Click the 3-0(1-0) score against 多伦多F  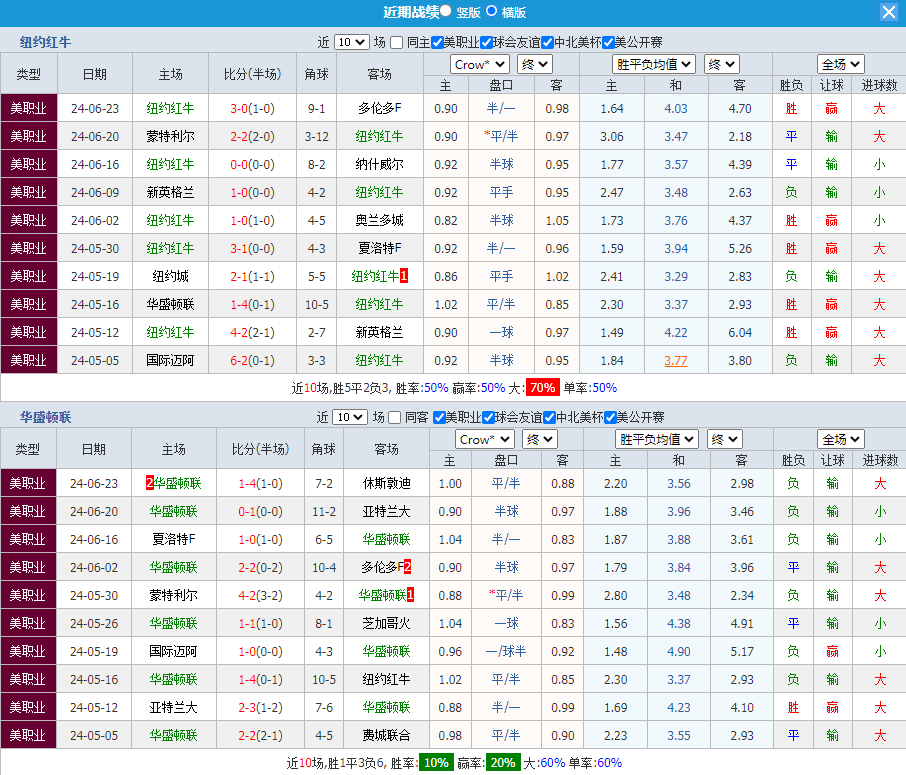click(253, 108)
